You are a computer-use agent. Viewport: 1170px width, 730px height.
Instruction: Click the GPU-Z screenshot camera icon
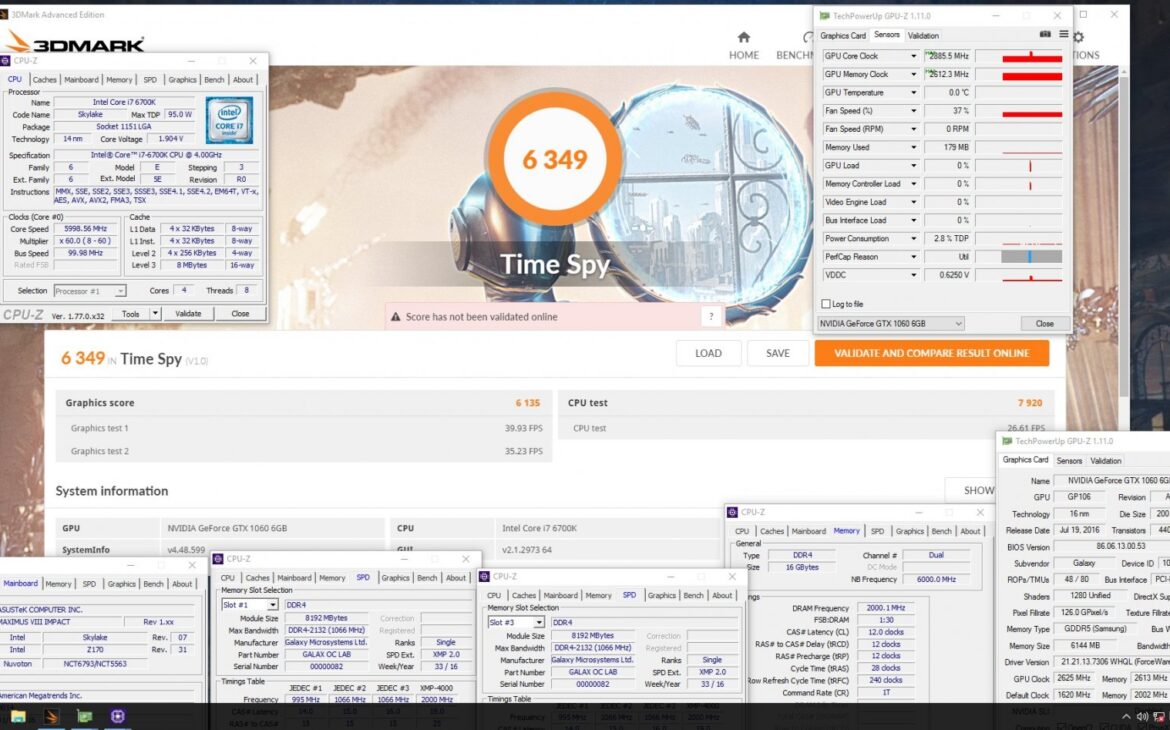tap(1045, 35)
